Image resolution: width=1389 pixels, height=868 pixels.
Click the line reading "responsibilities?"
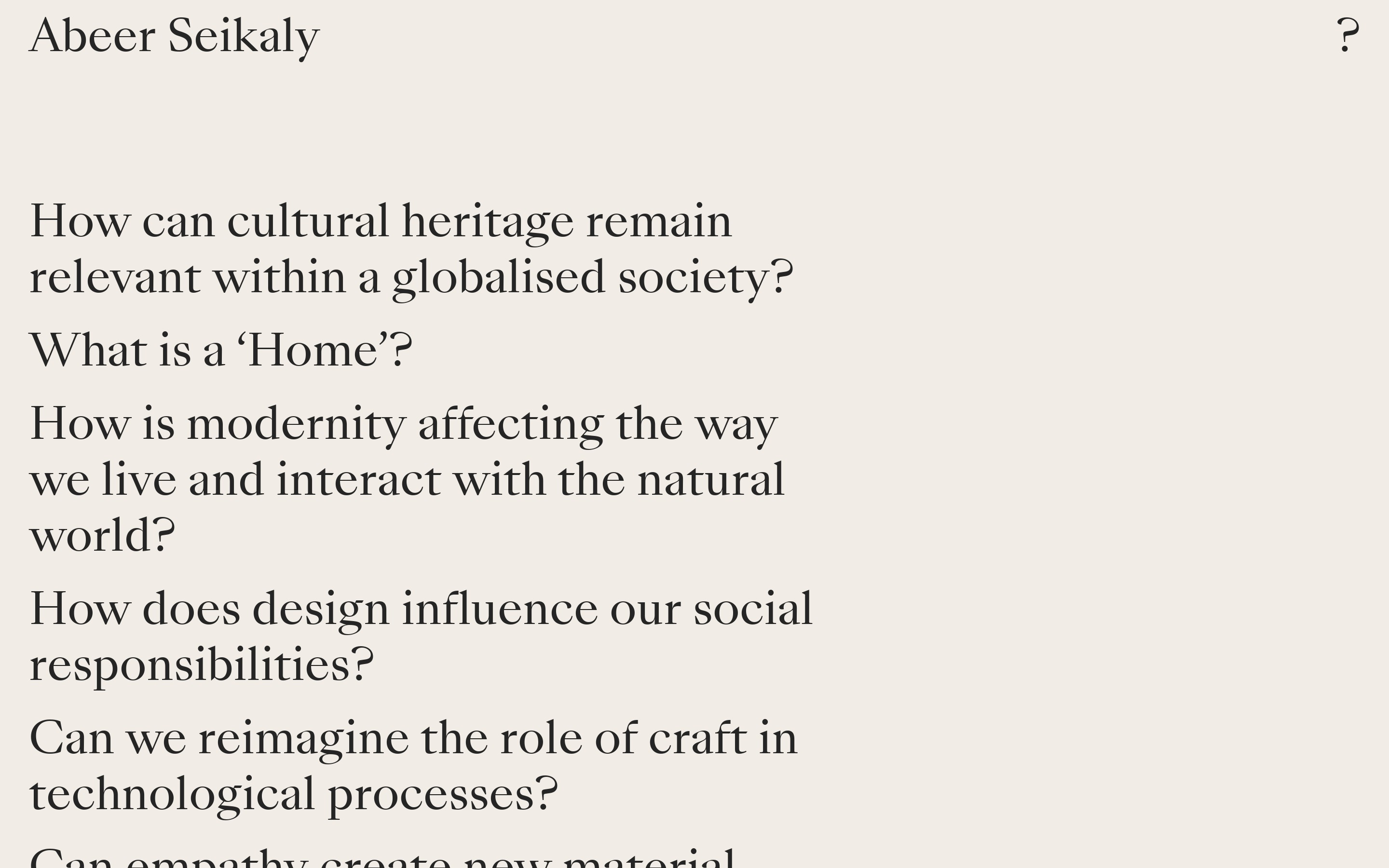point(202,665)
